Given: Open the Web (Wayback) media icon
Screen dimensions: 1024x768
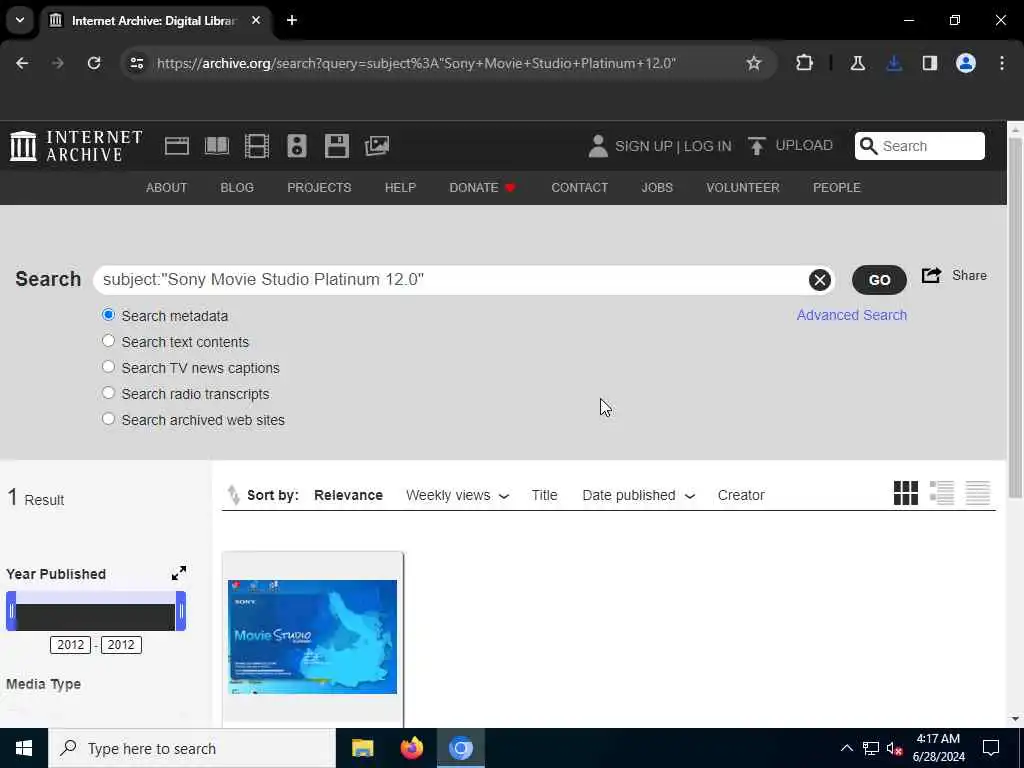Looking at the screenshot, I should [176, 146].
